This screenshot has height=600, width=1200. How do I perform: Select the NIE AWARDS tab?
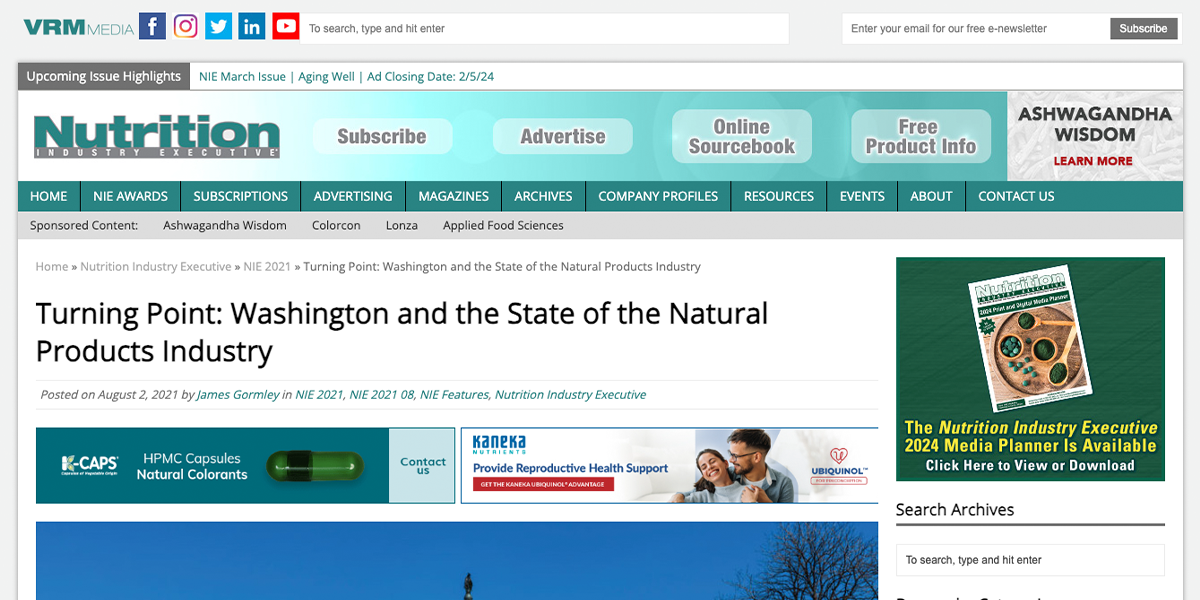[x=129, y=196]
